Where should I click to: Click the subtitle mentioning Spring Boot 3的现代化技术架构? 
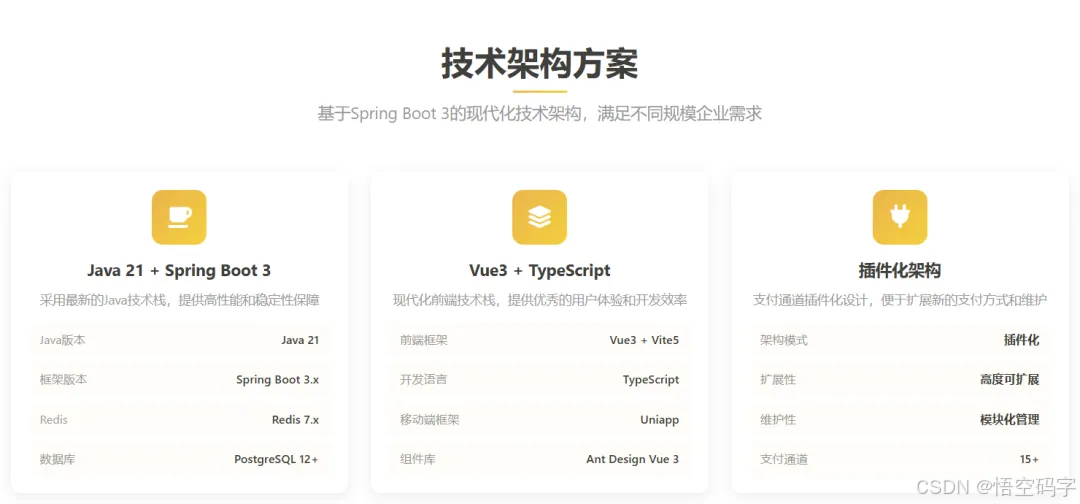point(539,114)
